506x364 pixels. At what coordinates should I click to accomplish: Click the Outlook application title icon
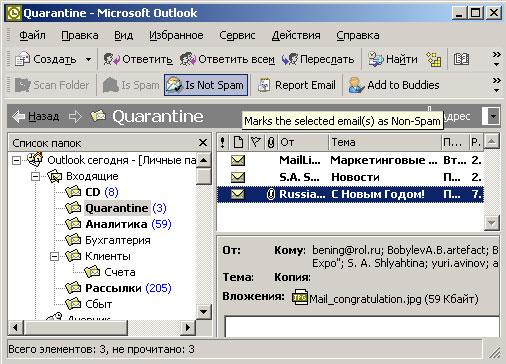14,13
